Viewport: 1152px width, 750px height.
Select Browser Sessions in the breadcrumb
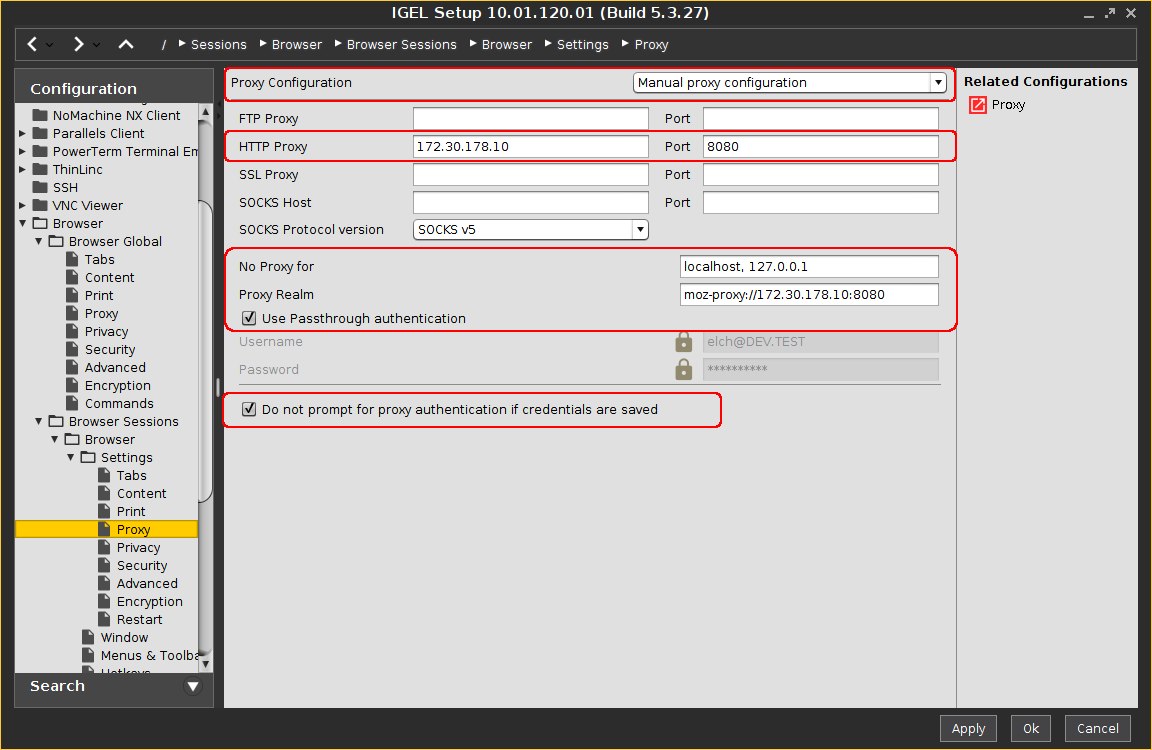coord(401,45)
